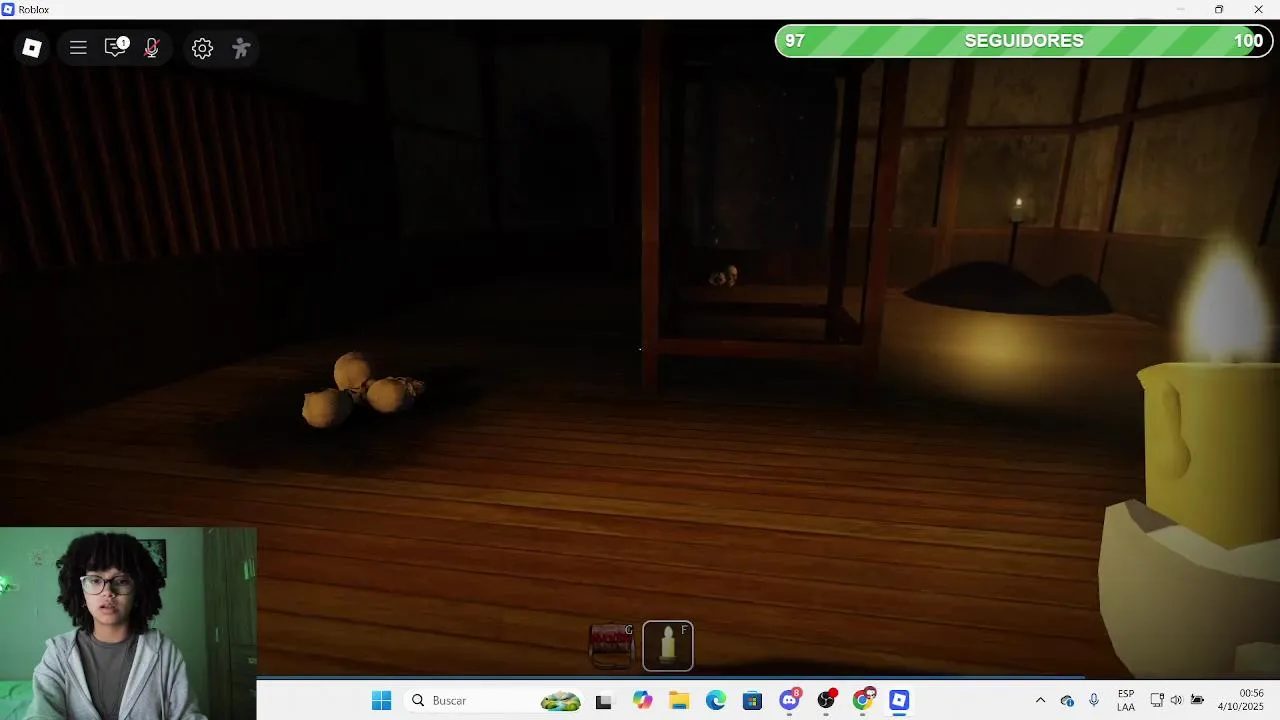Screen dimensions: 1280x720
Task: Change the ESP LAA input language
Action: point(1126,701)
